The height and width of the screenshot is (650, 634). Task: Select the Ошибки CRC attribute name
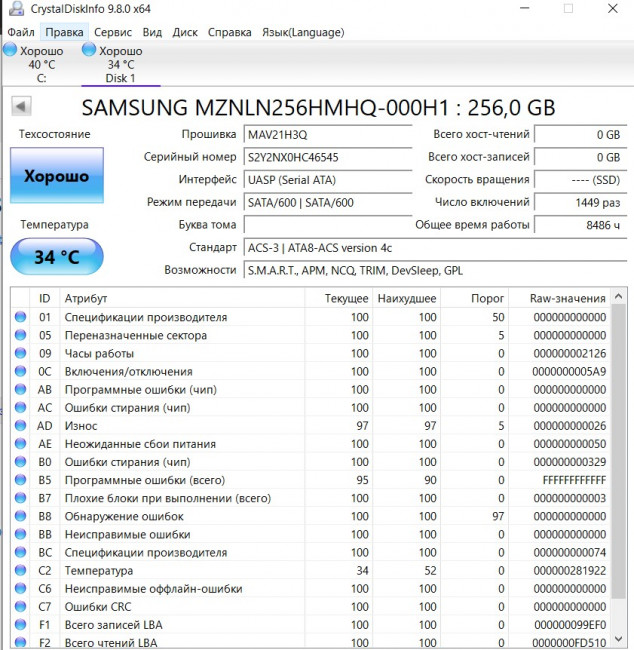pos(98,607)
